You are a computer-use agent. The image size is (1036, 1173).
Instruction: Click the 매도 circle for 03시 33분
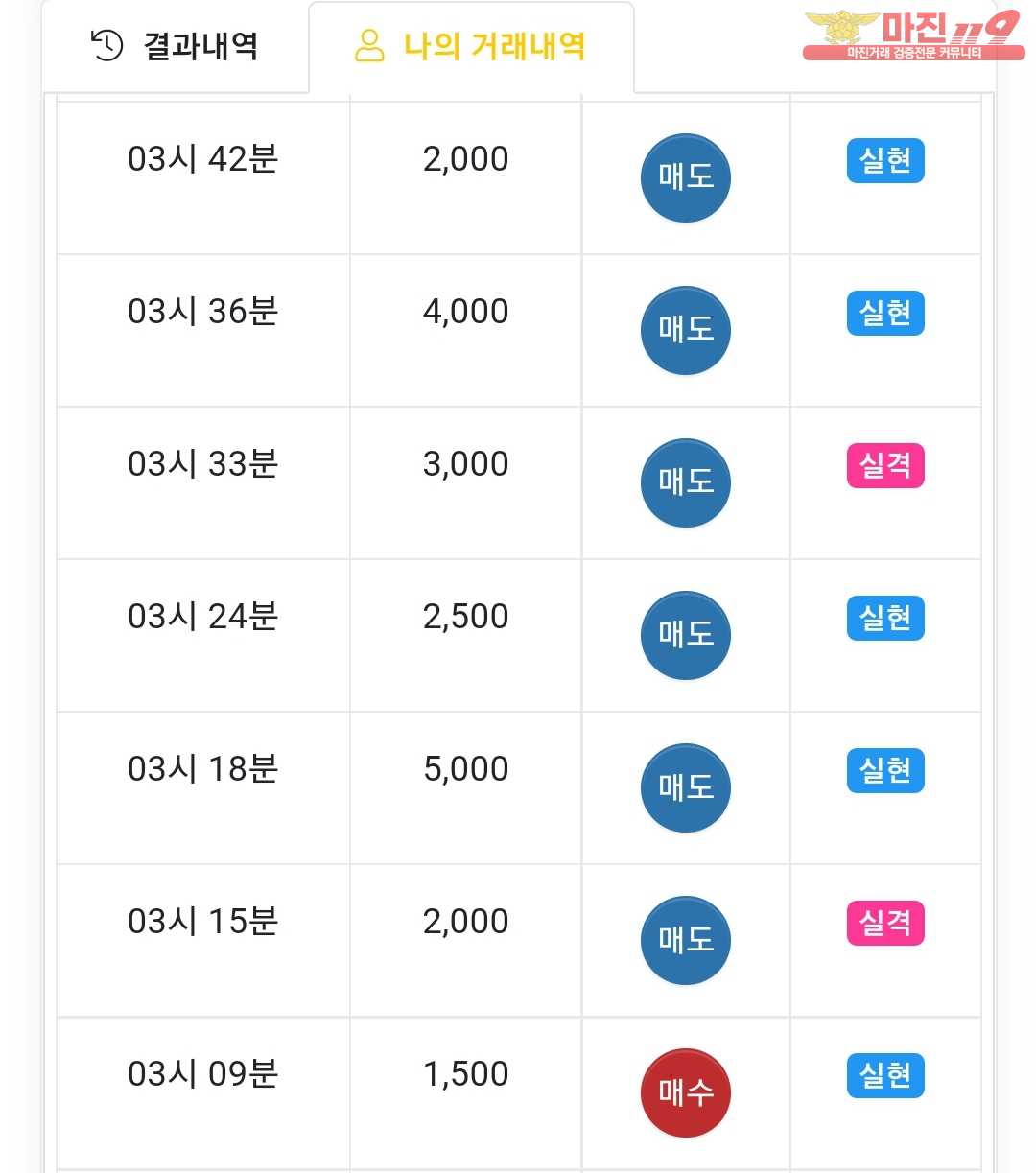[685, 482]
